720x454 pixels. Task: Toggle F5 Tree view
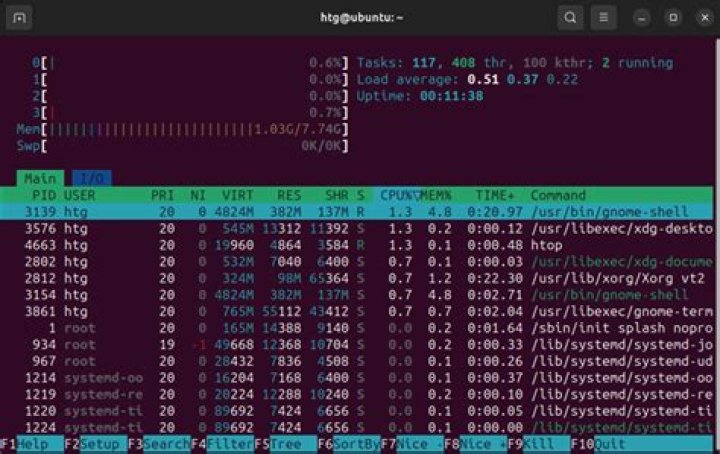[286, 444]
